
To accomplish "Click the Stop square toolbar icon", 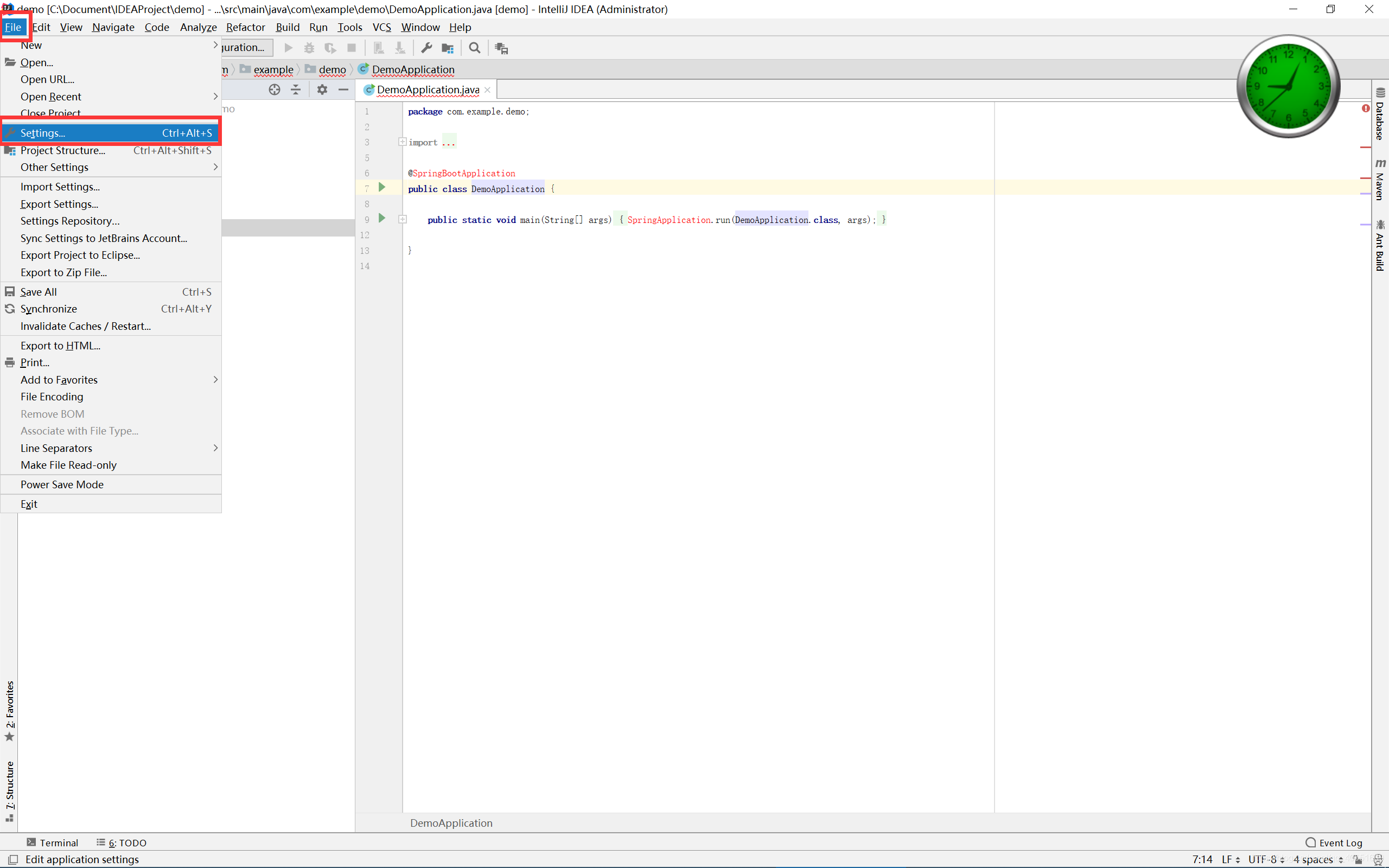I will [352, 48].
